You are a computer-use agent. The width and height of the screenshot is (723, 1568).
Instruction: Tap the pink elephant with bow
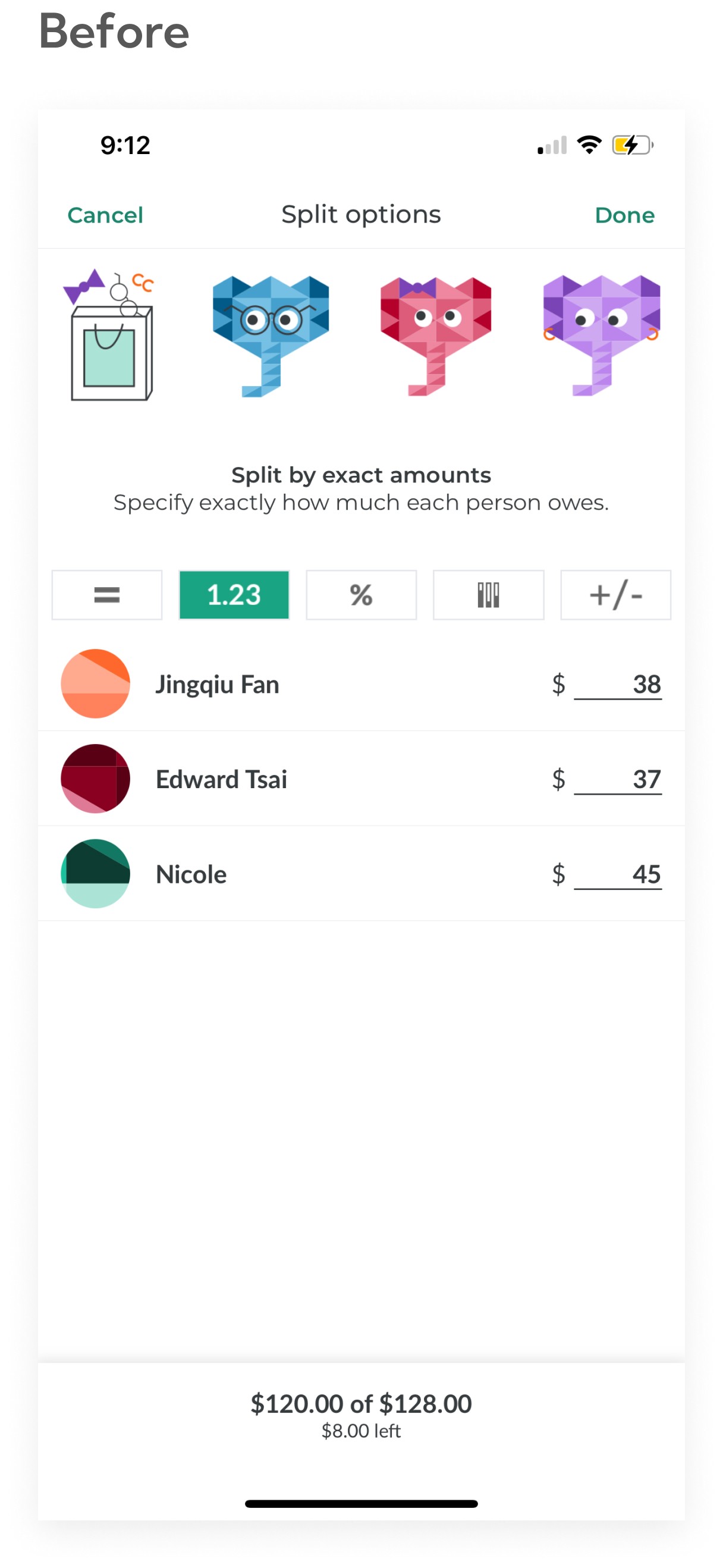coord(436,335)
